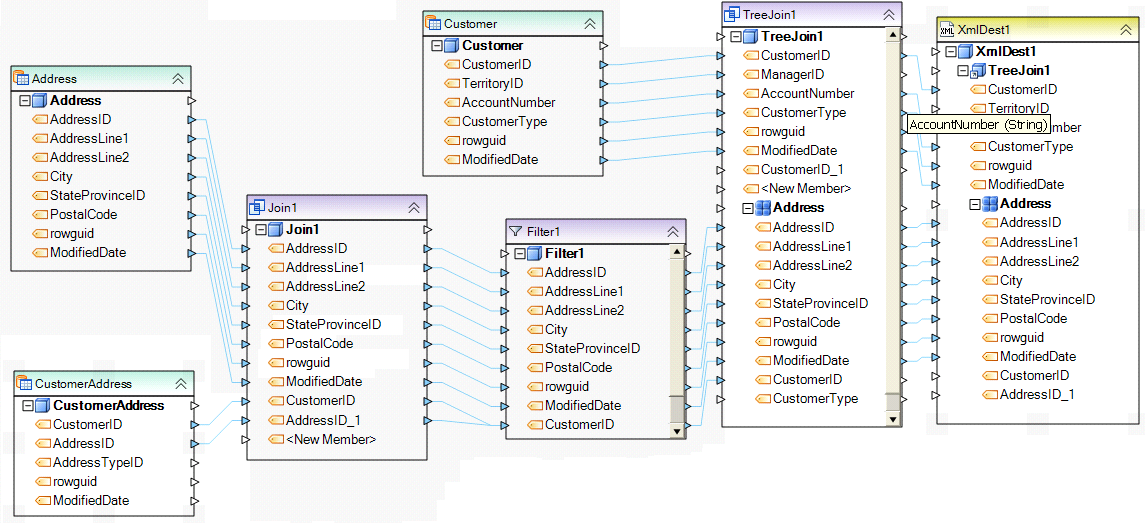Select AddressTypeID in CustomerAddress object
The width and height of the screenshot is (1145, 523).
98,462
